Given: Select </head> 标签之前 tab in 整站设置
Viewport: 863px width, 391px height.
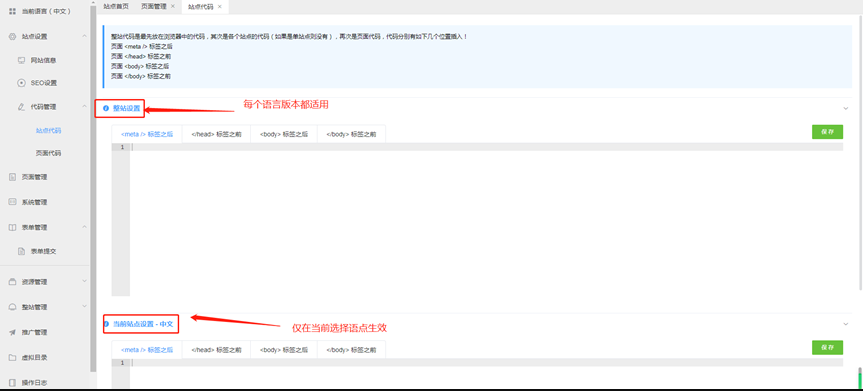Looking at the screenshot, I should click(216, 134).
